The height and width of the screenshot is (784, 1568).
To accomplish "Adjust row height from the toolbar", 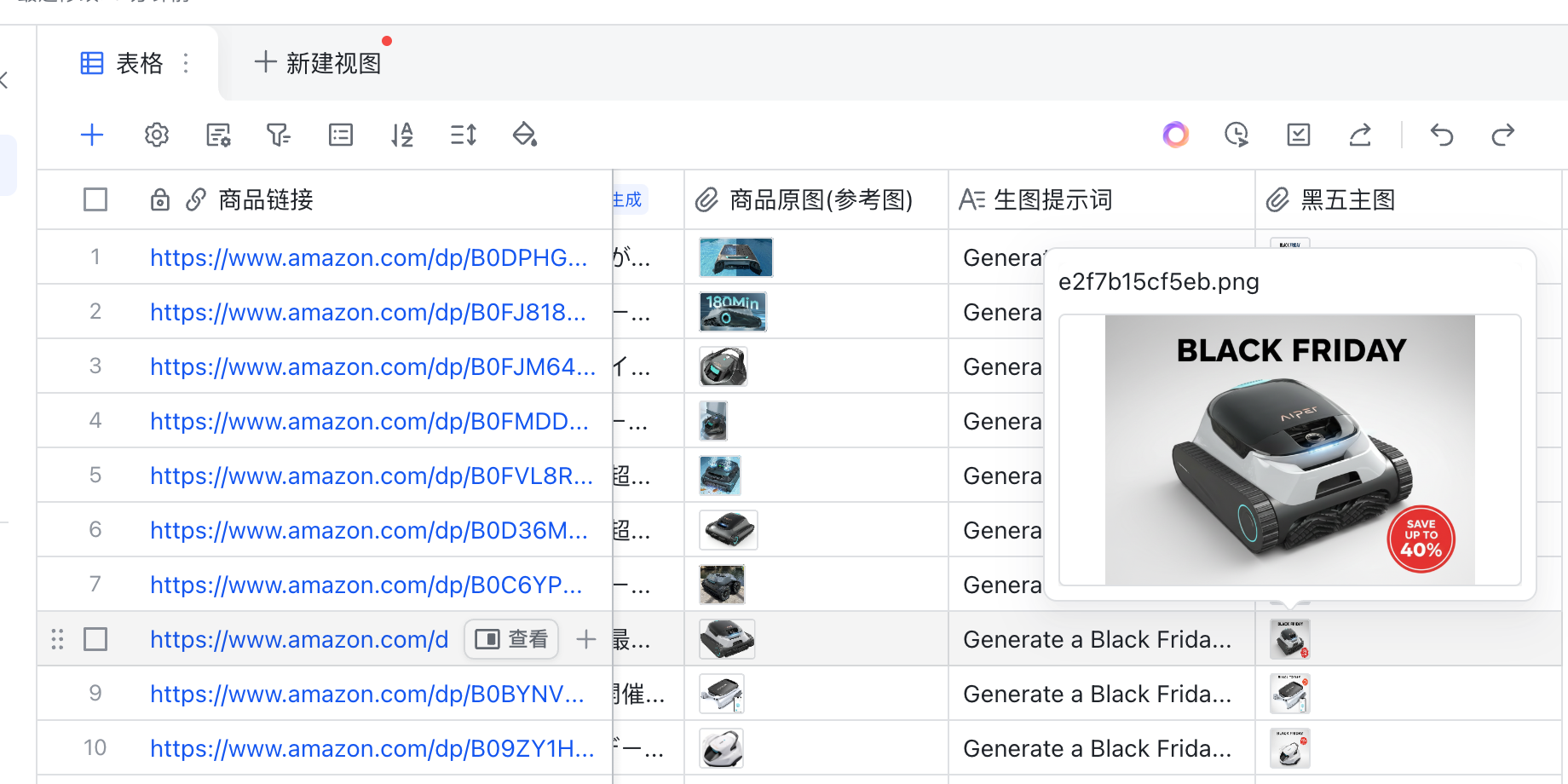I will [464, 135].
